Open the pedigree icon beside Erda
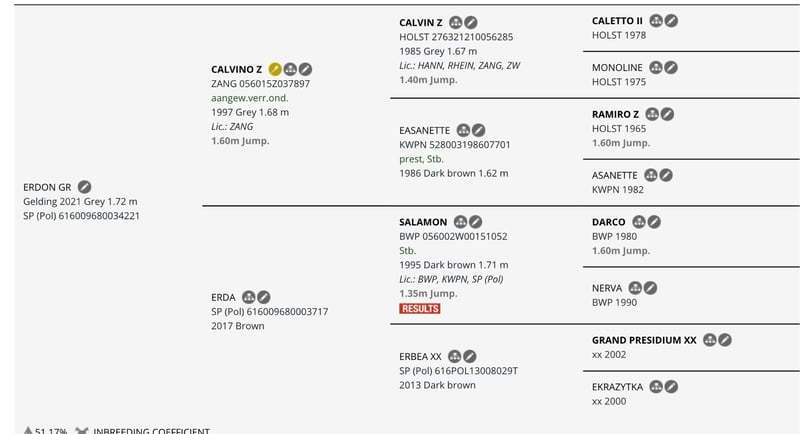Screen dimensions: 800x434 click(x=248, y=297)
